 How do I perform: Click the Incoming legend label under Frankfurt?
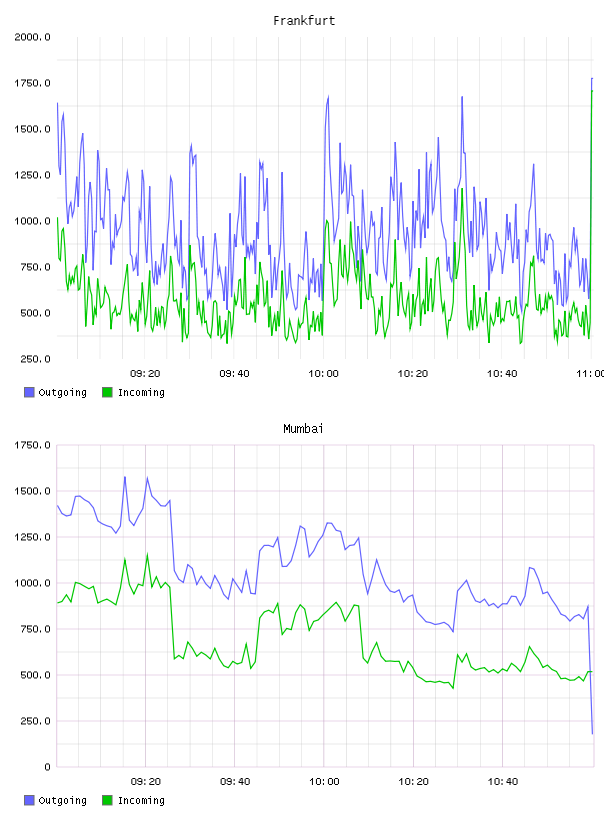[x=141, y=393]
